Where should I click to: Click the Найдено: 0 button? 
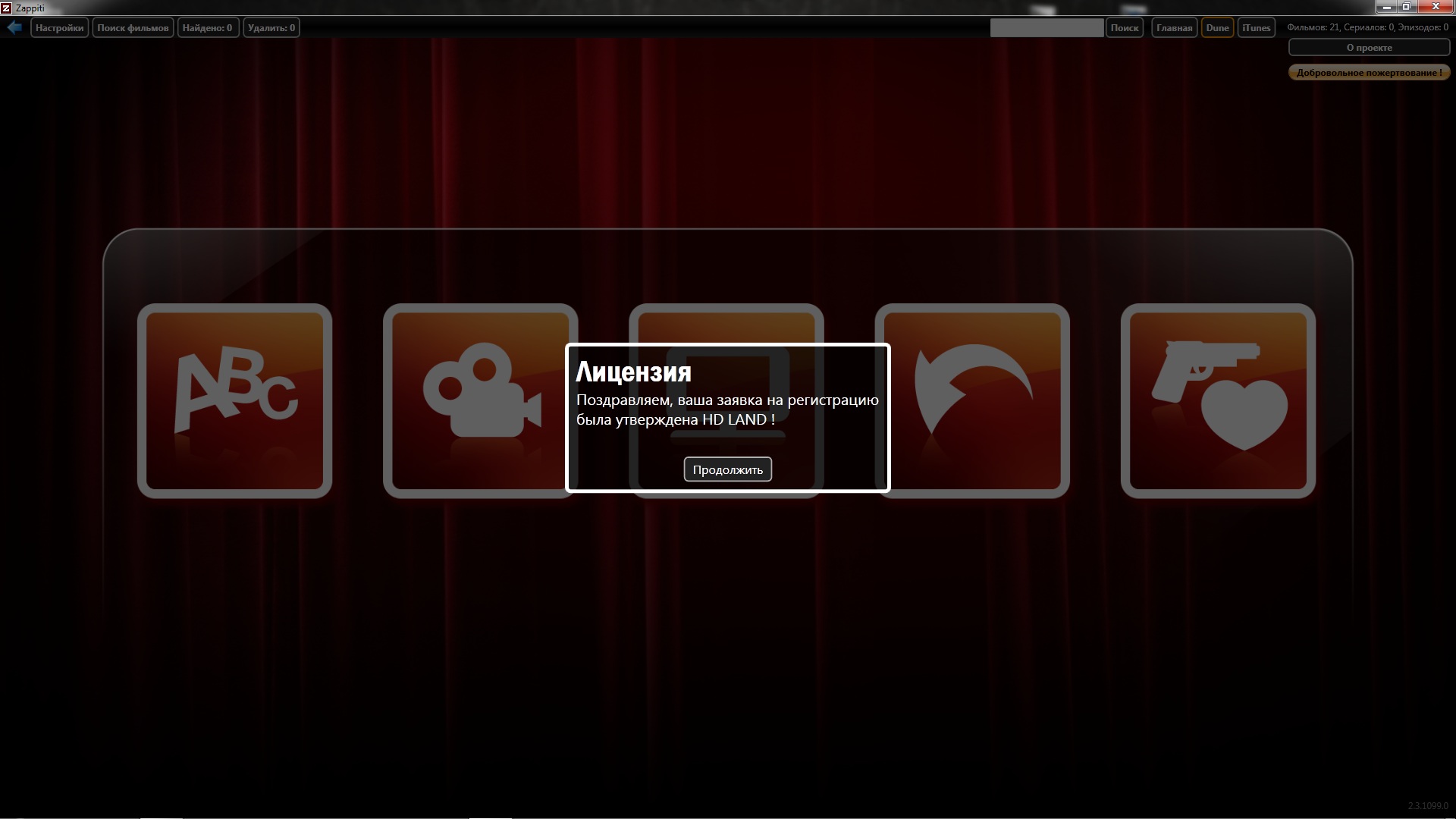point(208,28)
